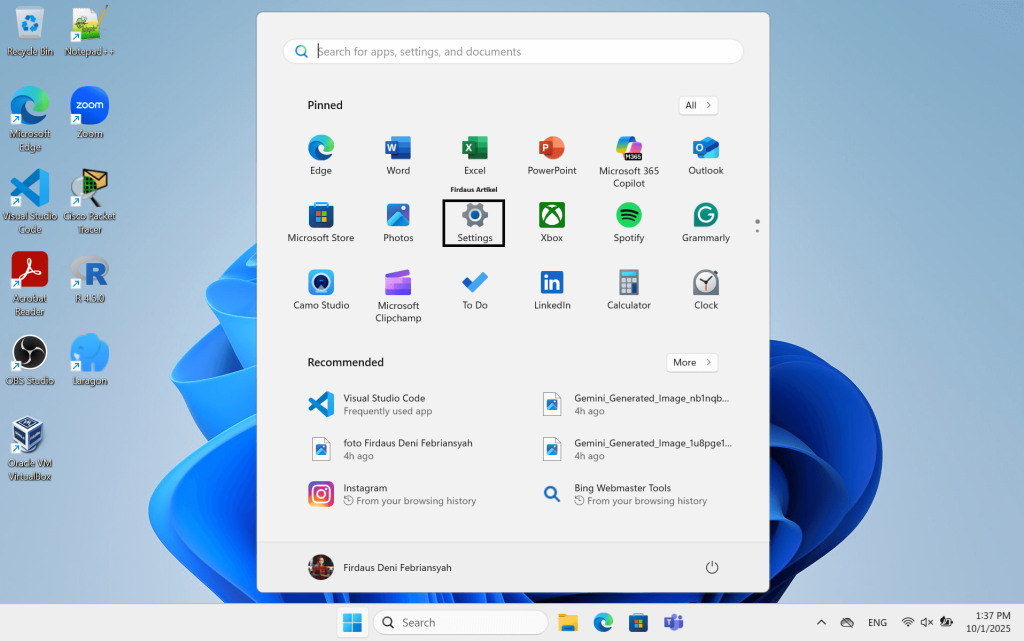Screen dimensions: 1024x641
Task: Expand More recommended items
Action: point(692,362)
